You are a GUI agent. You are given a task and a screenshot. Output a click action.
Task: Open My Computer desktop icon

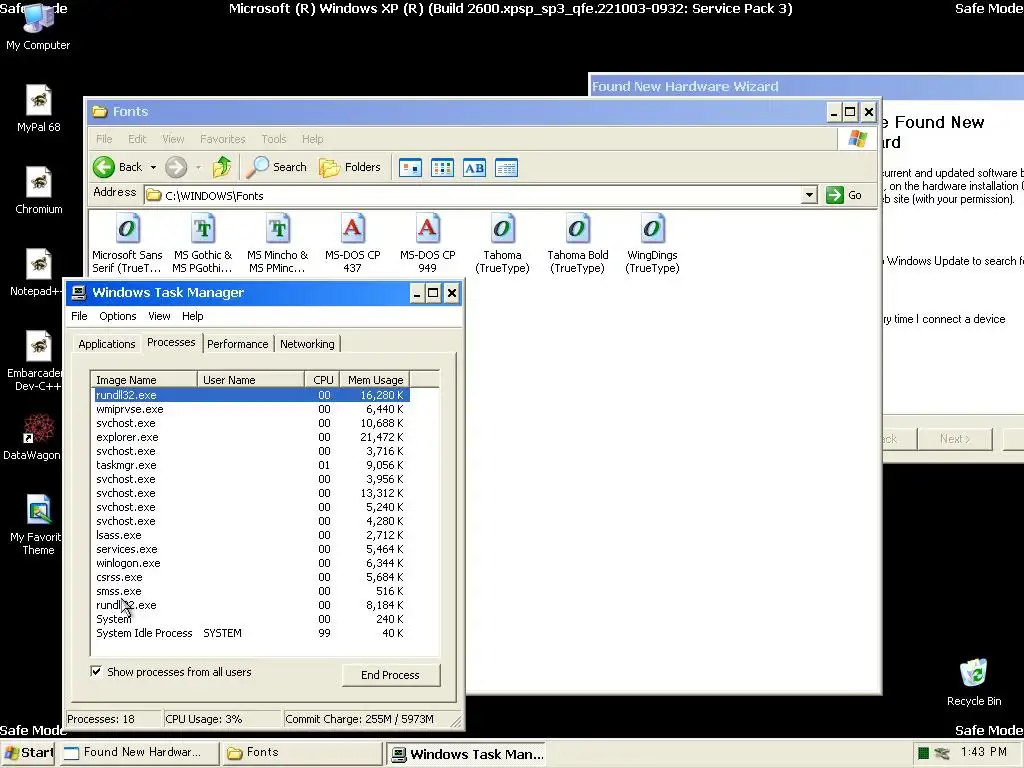38,26
